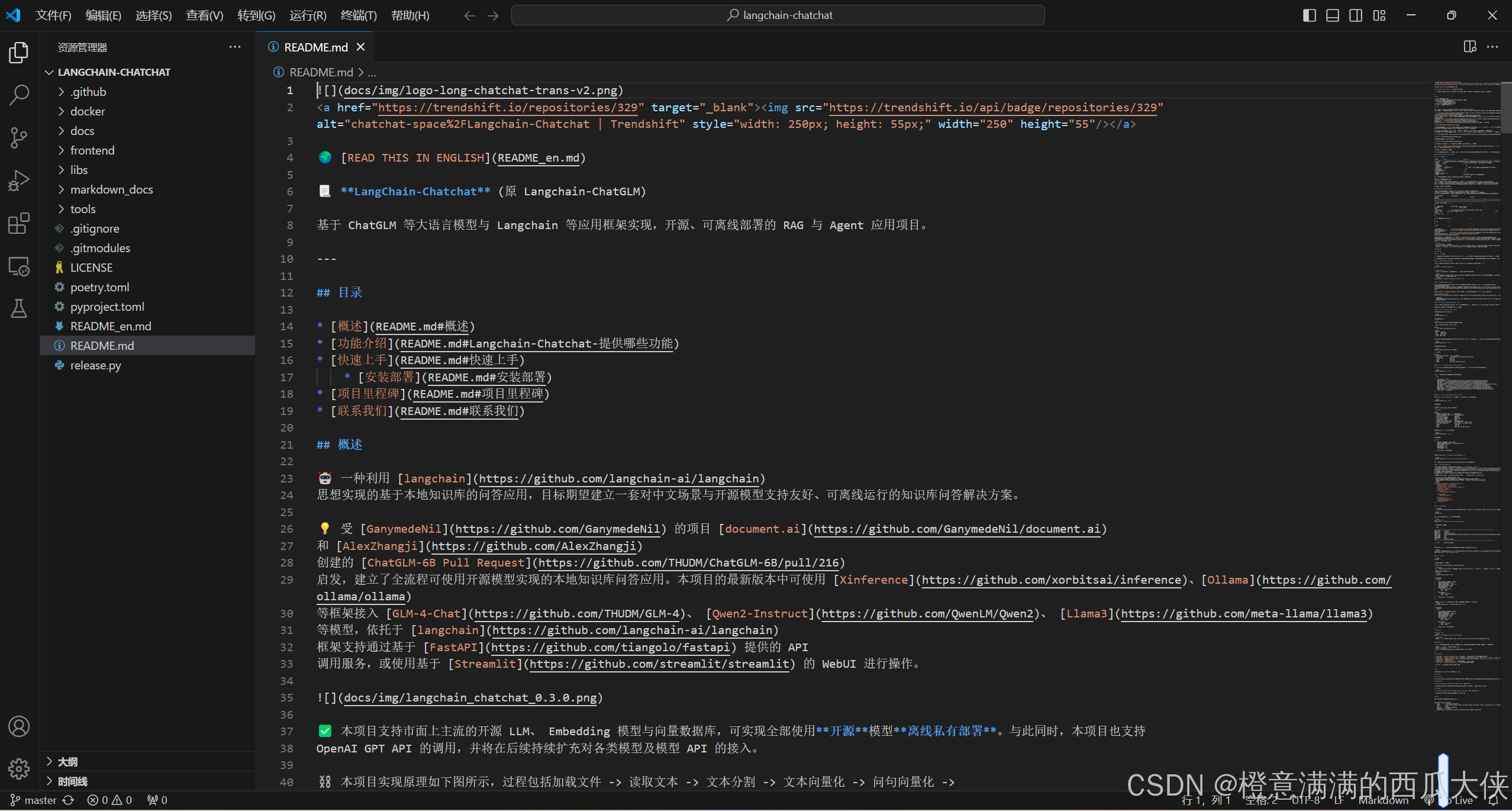The image size is (1512, 811).
Task: Click the README_en.md link on line 4
Action: [x=539, y=158]
